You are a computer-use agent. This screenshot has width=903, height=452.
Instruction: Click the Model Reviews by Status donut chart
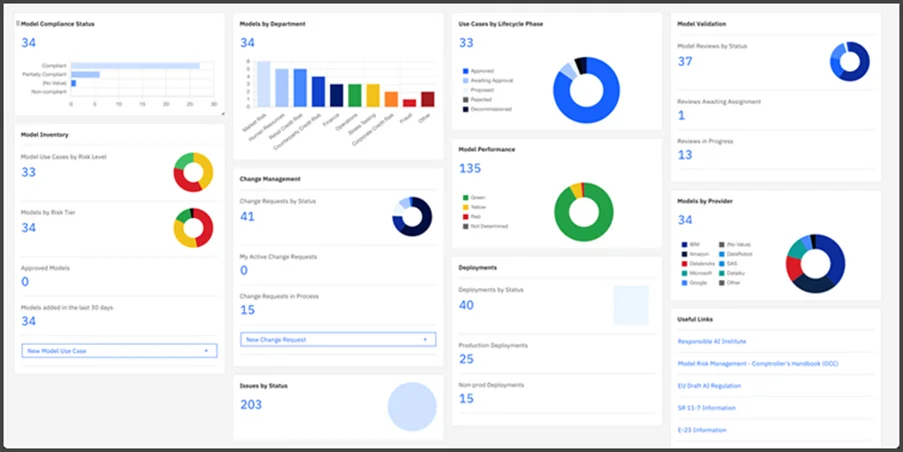point(850,61)
